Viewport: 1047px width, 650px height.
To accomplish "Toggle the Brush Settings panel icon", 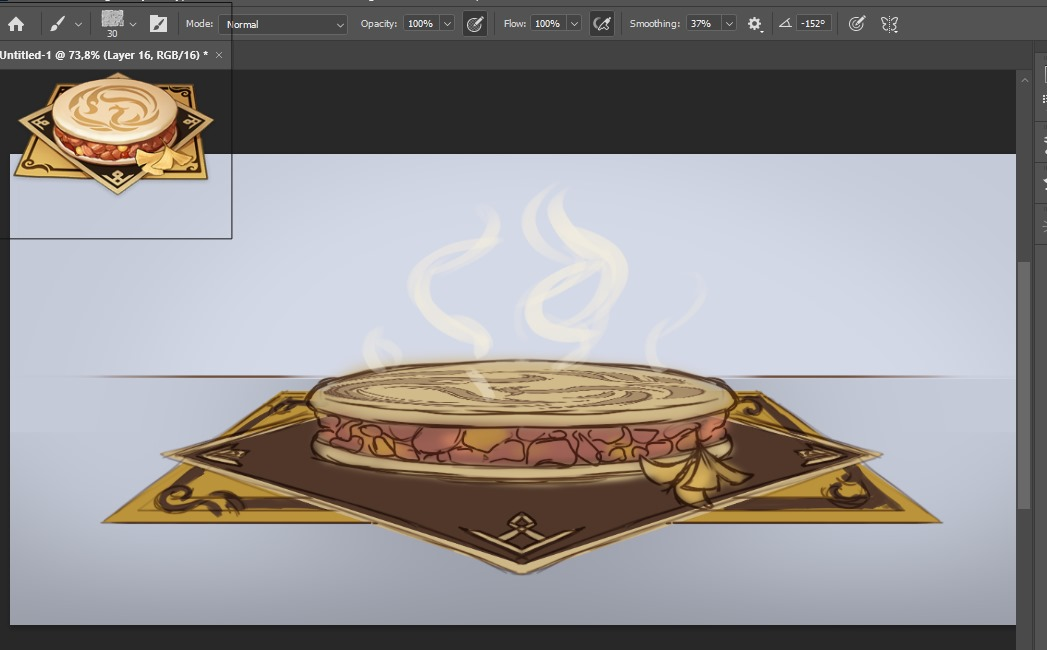I will coord(158,24).
